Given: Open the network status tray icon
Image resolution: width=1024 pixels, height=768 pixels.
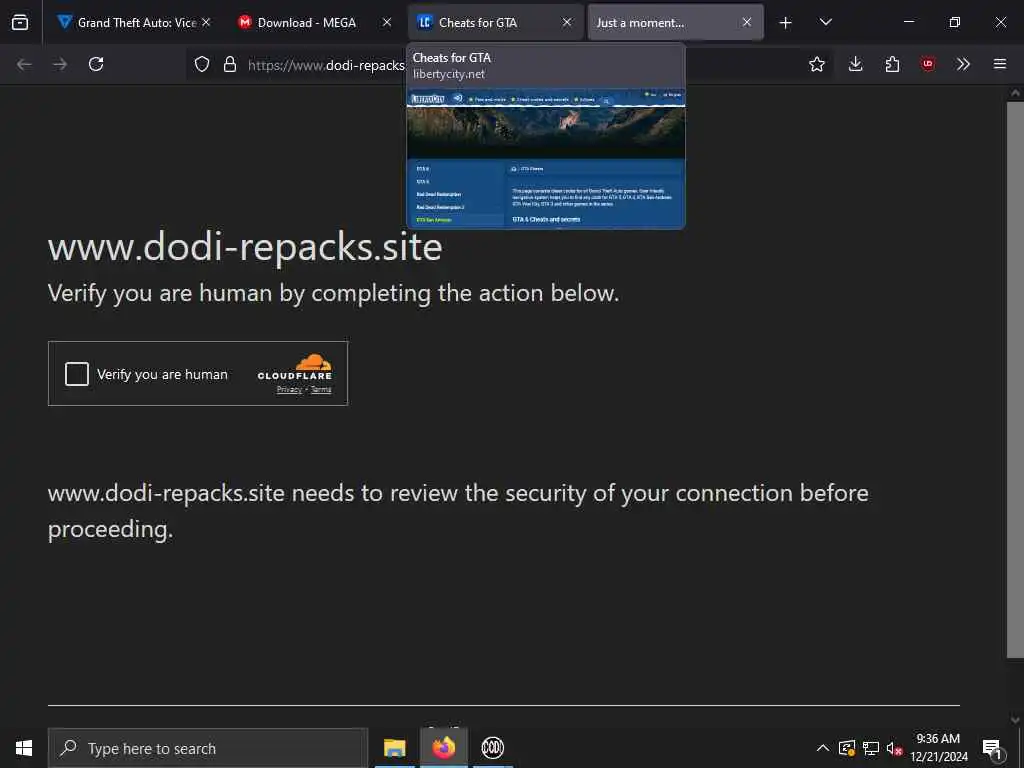Looking at the screenshot, I should point(871,748).
